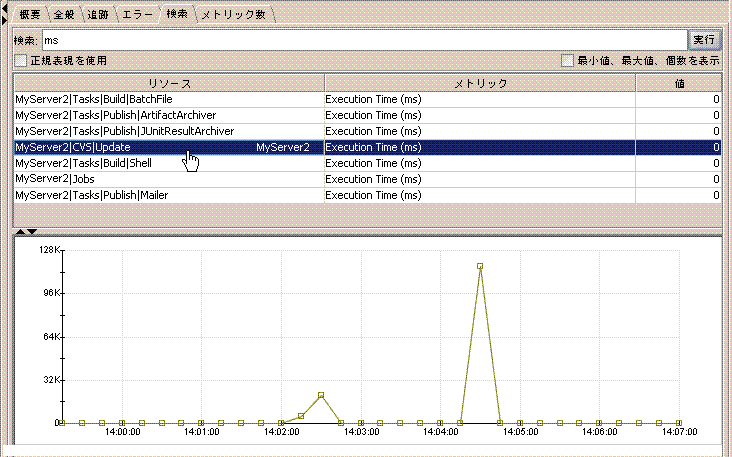Click the up arrow on the split divider
The width and height of the screenshot is (732, 457).
click(x=20, y=232)
